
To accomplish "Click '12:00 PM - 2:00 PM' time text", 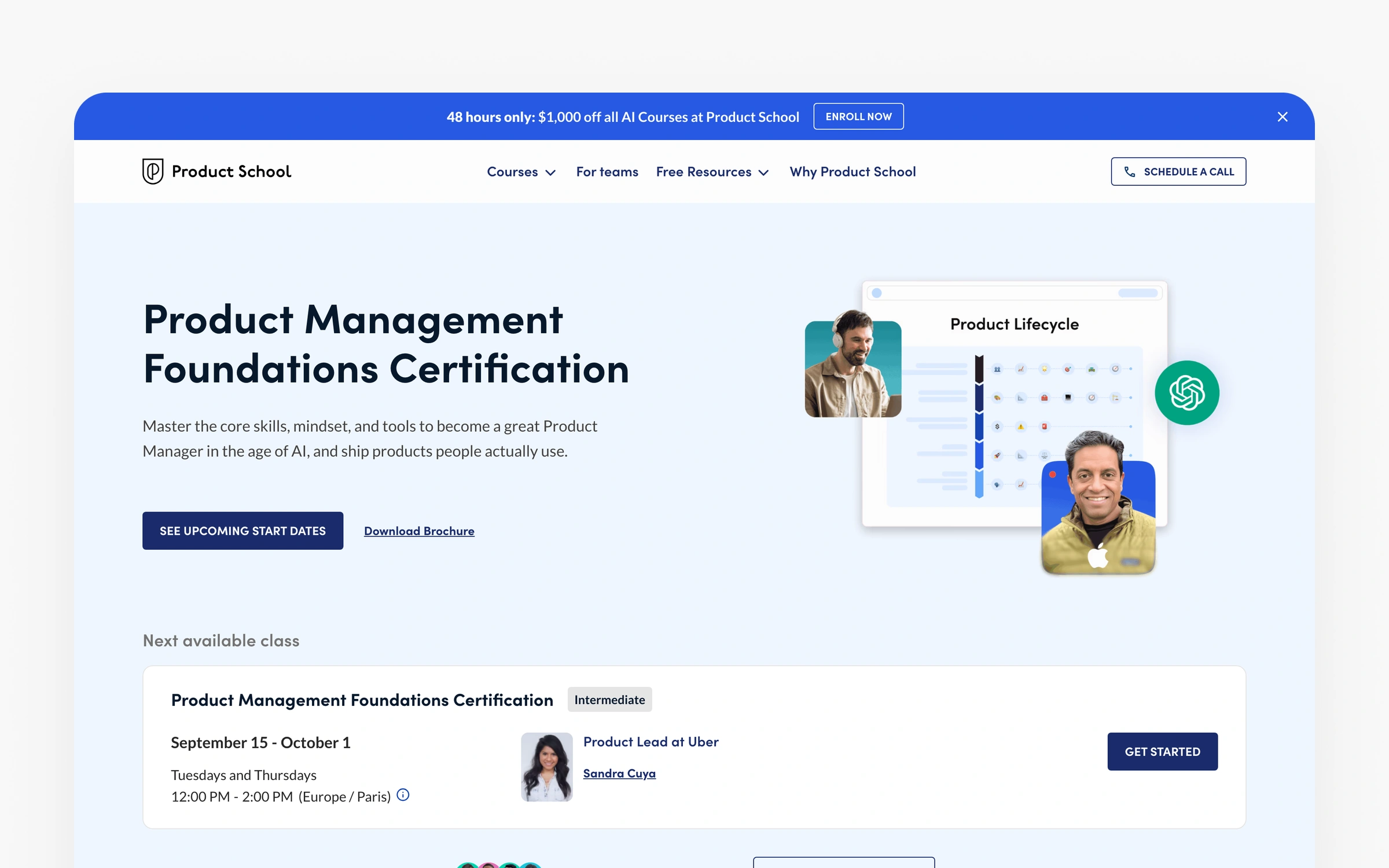I will pyautogui.click(x=232, y=797).
